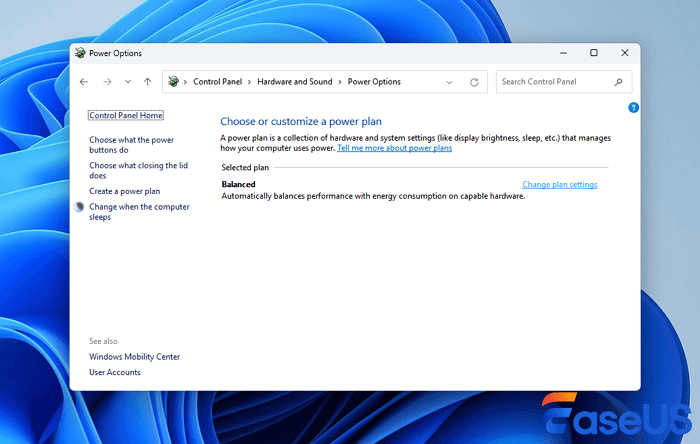Click Choose or customize a power plan heading
Screen dimensions: 700x444
point(301,121)
